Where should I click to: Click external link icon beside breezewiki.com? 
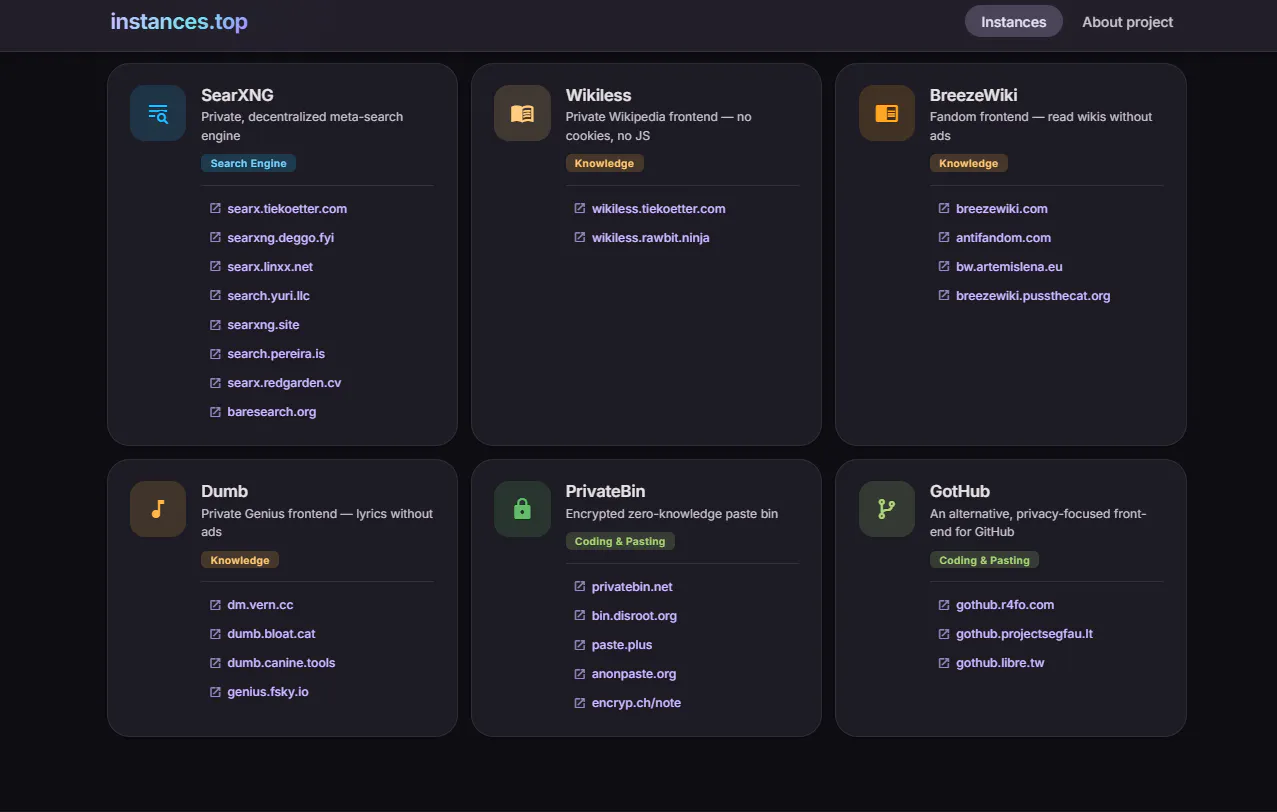(944, 209)
